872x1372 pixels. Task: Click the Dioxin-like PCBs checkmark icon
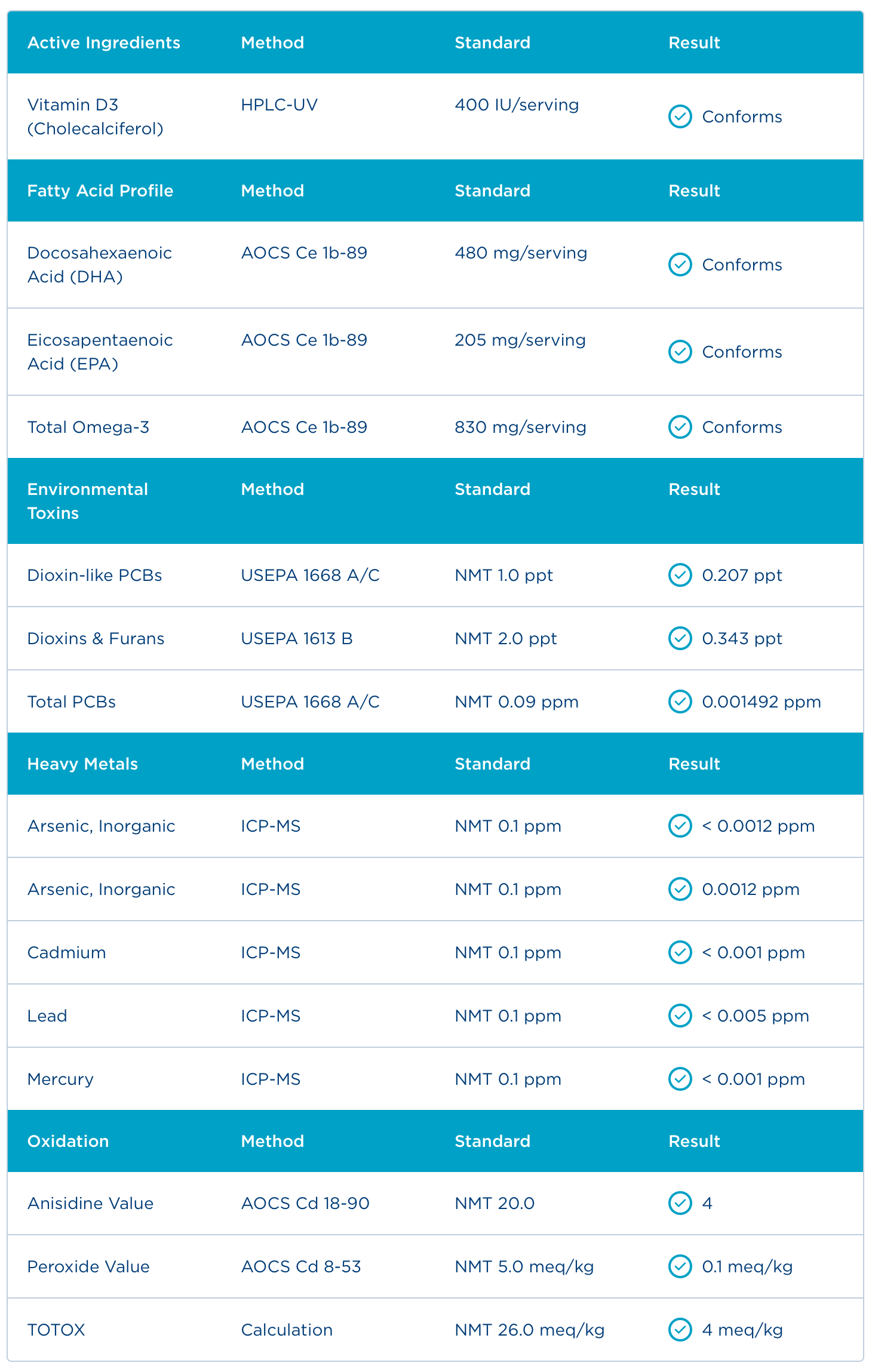[680, 575]
